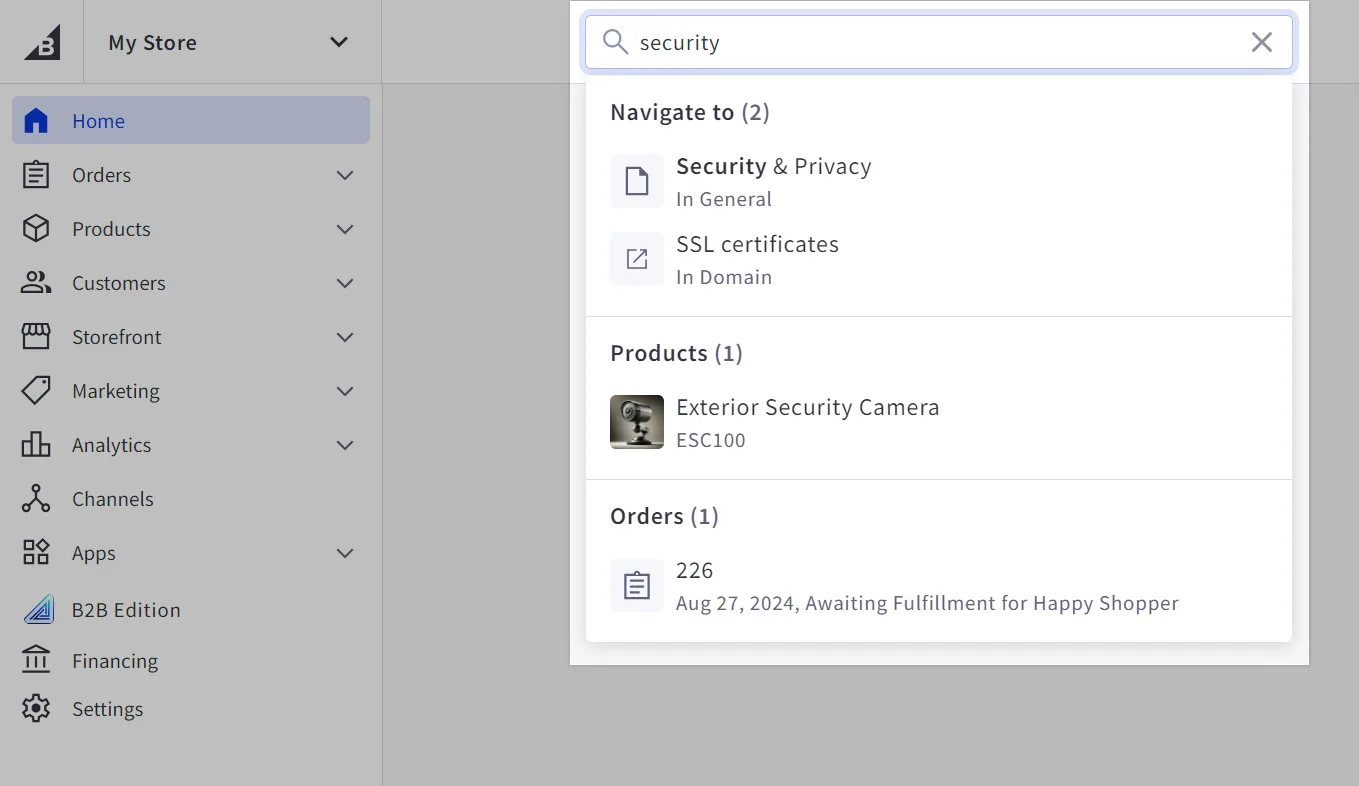The height and width of the screenshot is (786, 1359).
Task: Expand the Orders menu chevron
Action: [345, 175]
